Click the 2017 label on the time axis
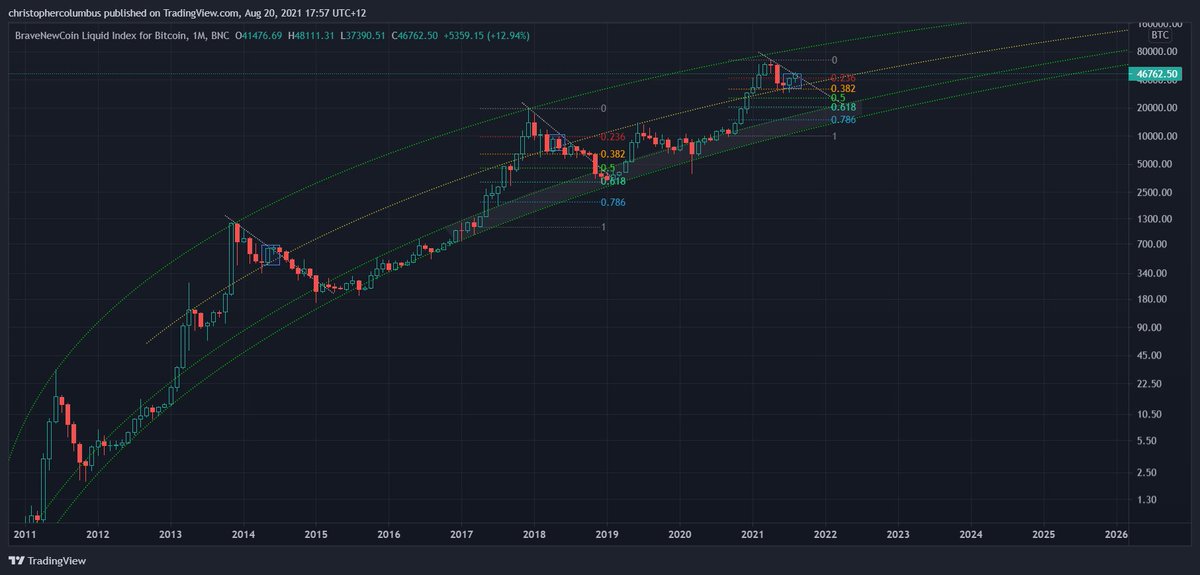 tap(461, 535)
